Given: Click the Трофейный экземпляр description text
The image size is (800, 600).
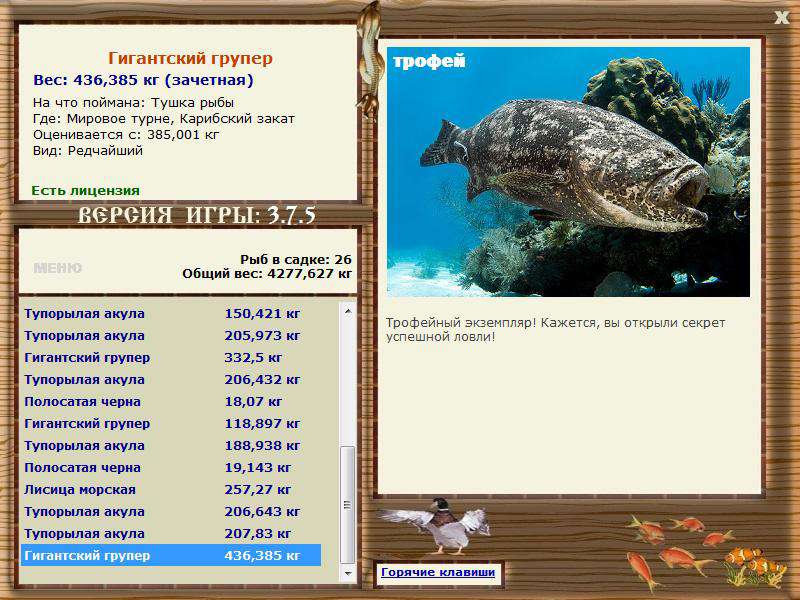Looking at the screenshot, I should tap(555, 330).
